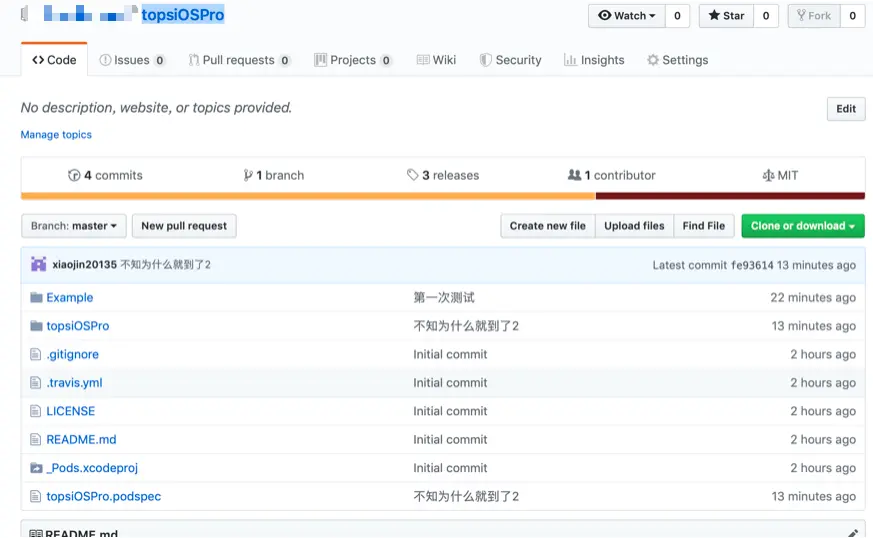Click Create new file button

548,226
